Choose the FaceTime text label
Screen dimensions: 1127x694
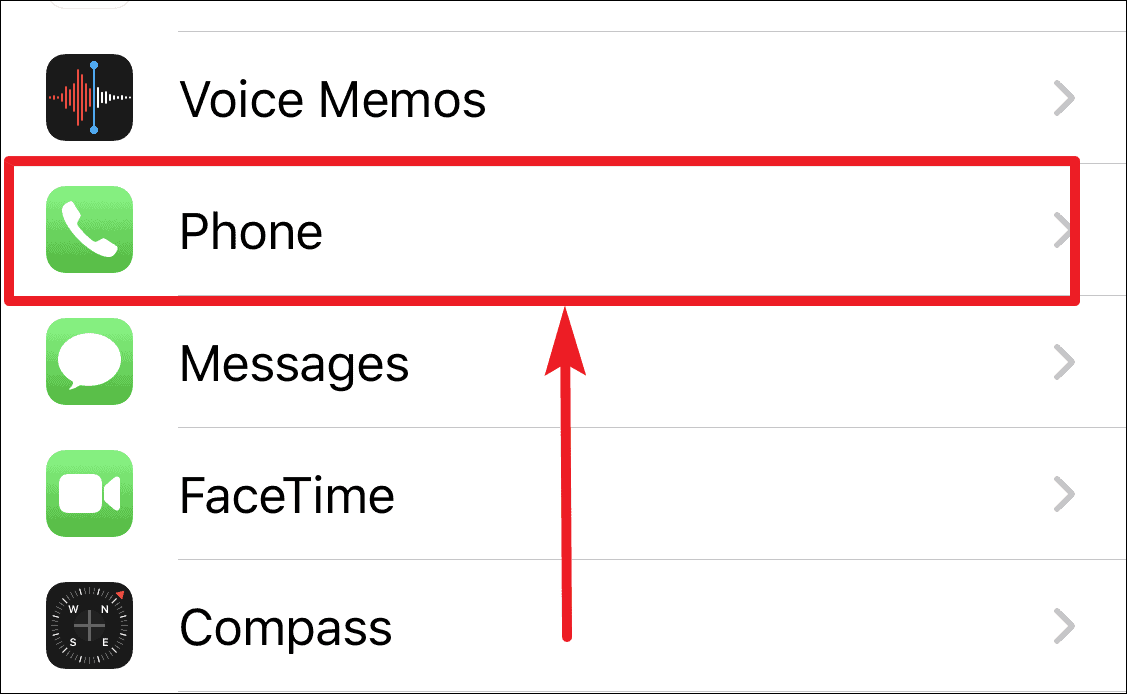[x=287, y=496]
